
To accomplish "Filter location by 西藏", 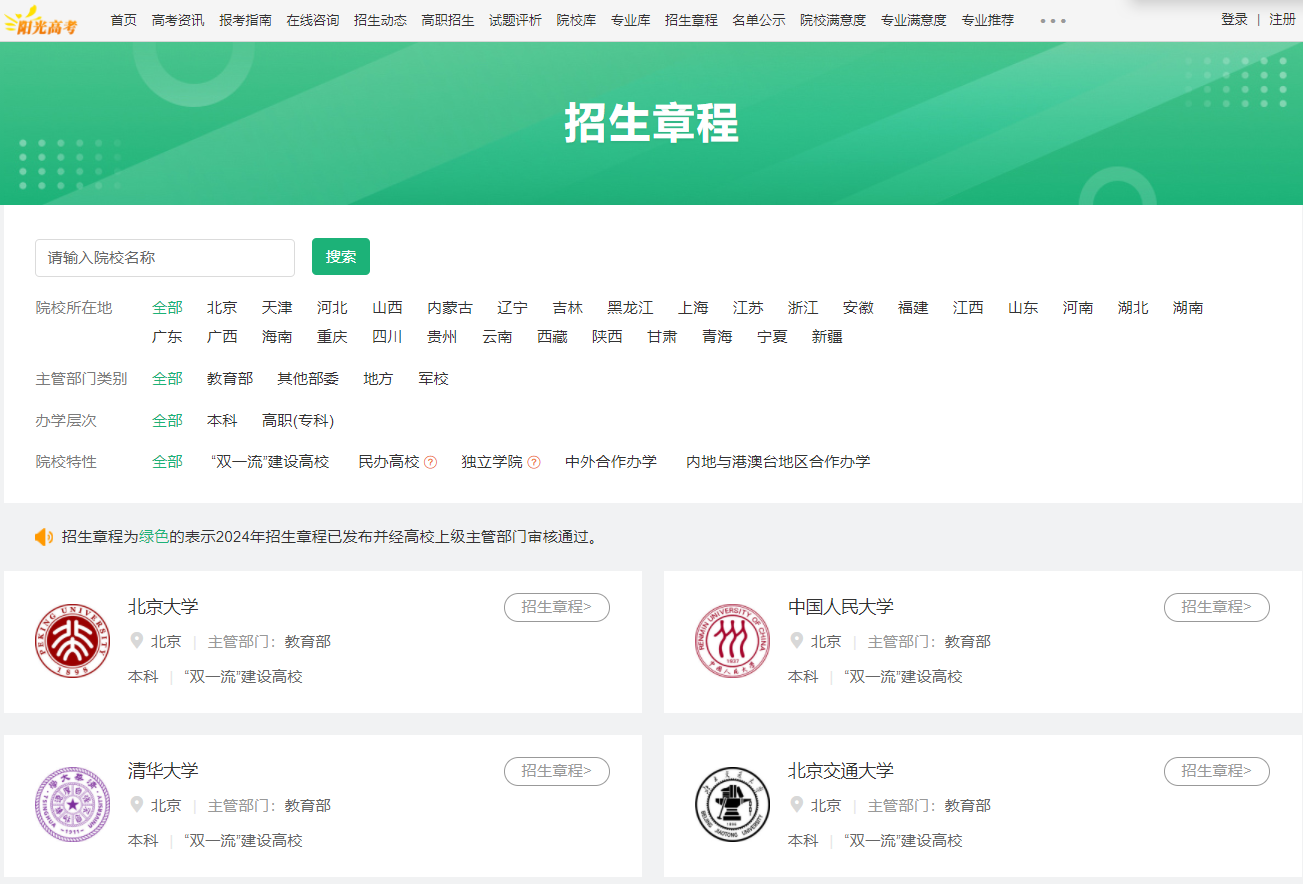I will (552, 337).
